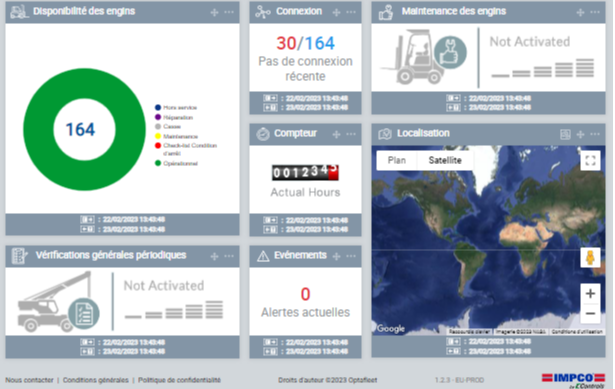Open the ellipsis menu on Connexion widget

351,12
